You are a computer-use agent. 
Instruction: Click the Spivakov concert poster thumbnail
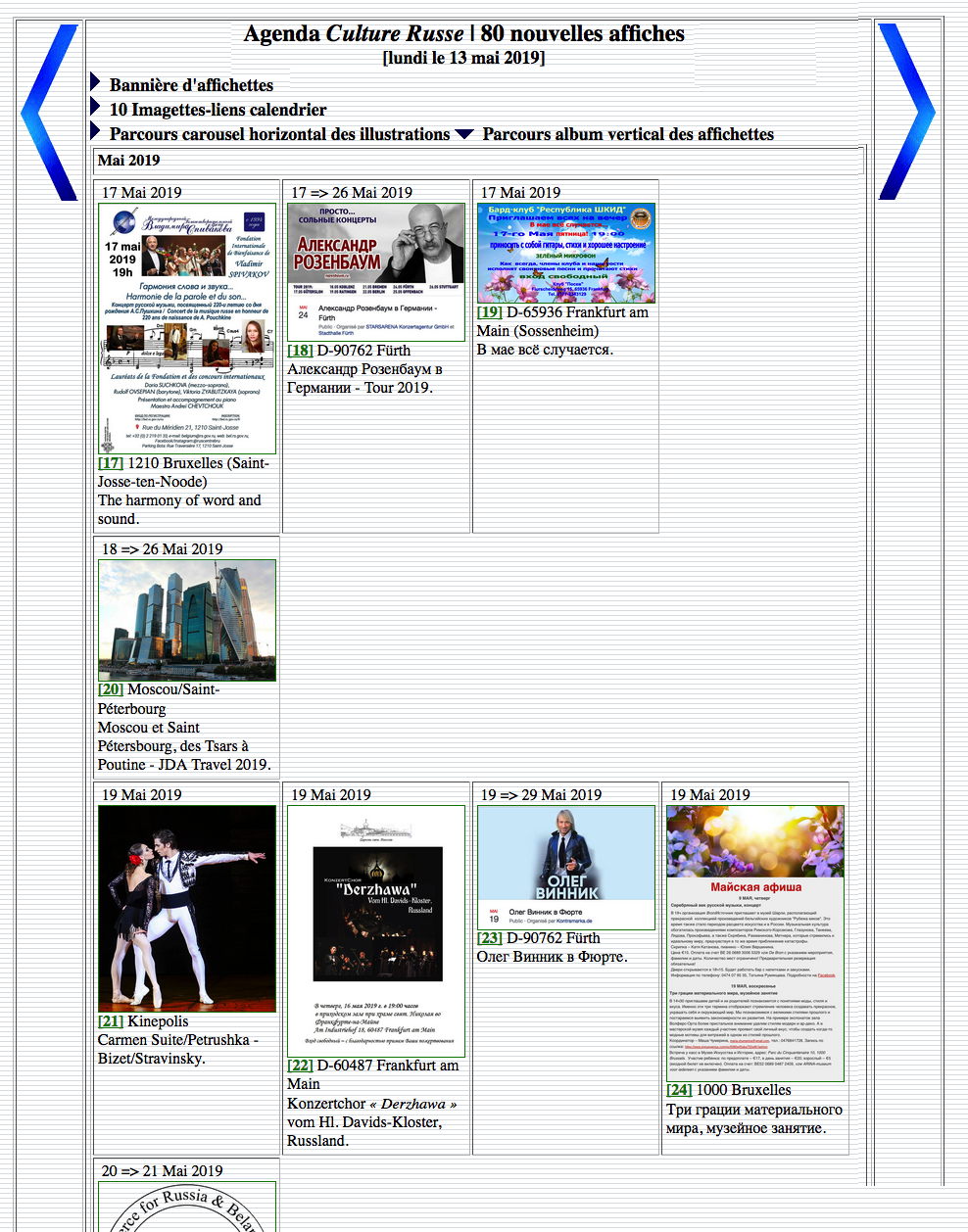click(x=187, y=328)
